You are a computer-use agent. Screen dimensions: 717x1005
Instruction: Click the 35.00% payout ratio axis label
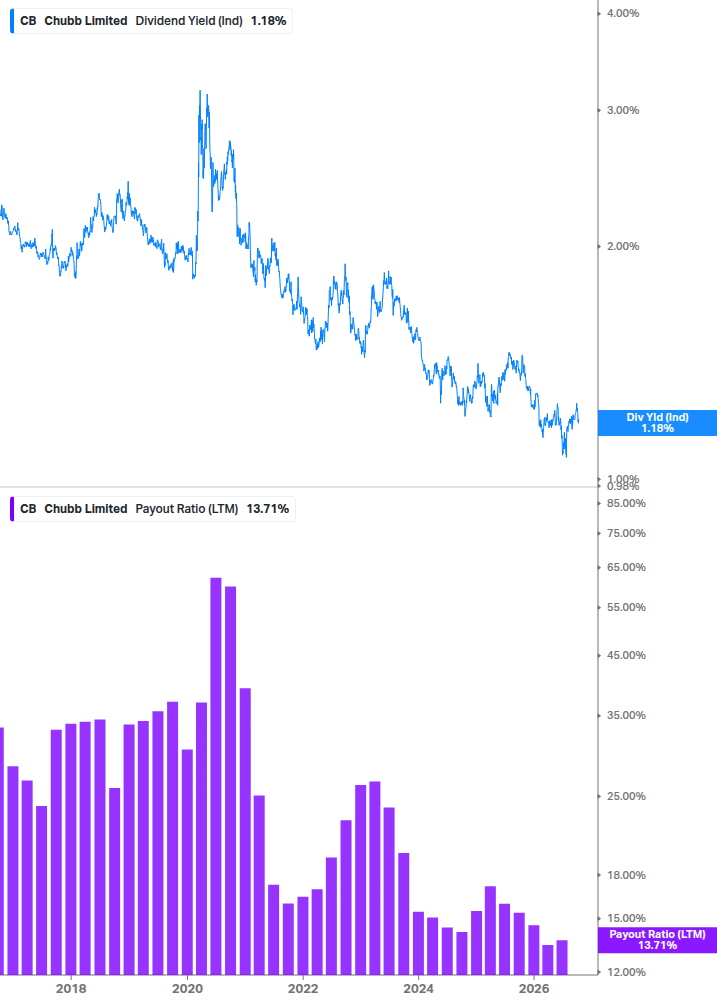(x=626, y=715)
